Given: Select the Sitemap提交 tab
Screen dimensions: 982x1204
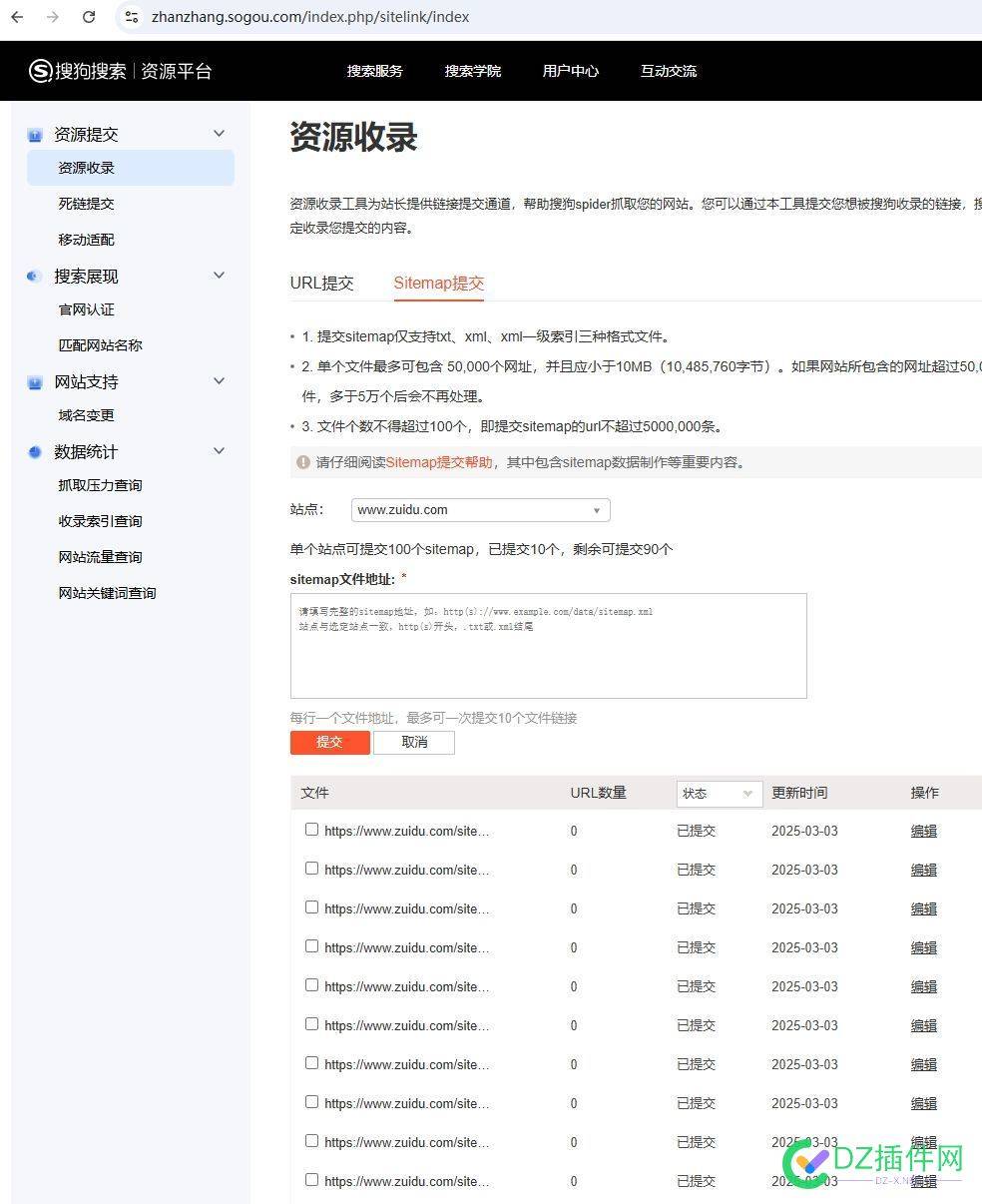Looking at the screenshot, I should click(x=439, y=283).
